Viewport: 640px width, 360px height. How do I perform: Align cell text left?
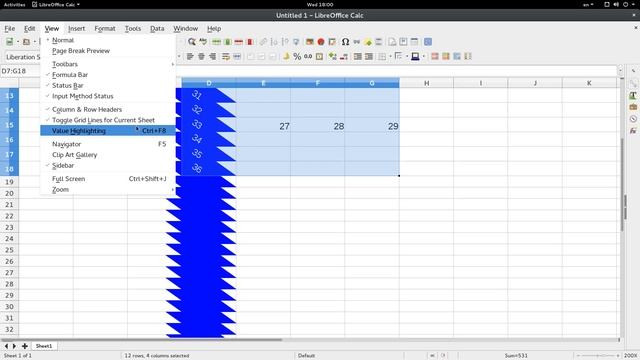(190, 56)
